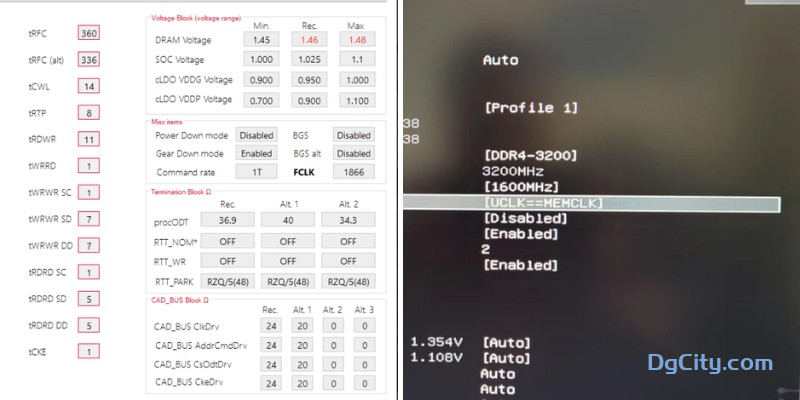Select the FCLK 1866 value
The image size is (800, 400).
tap(354, 172)
